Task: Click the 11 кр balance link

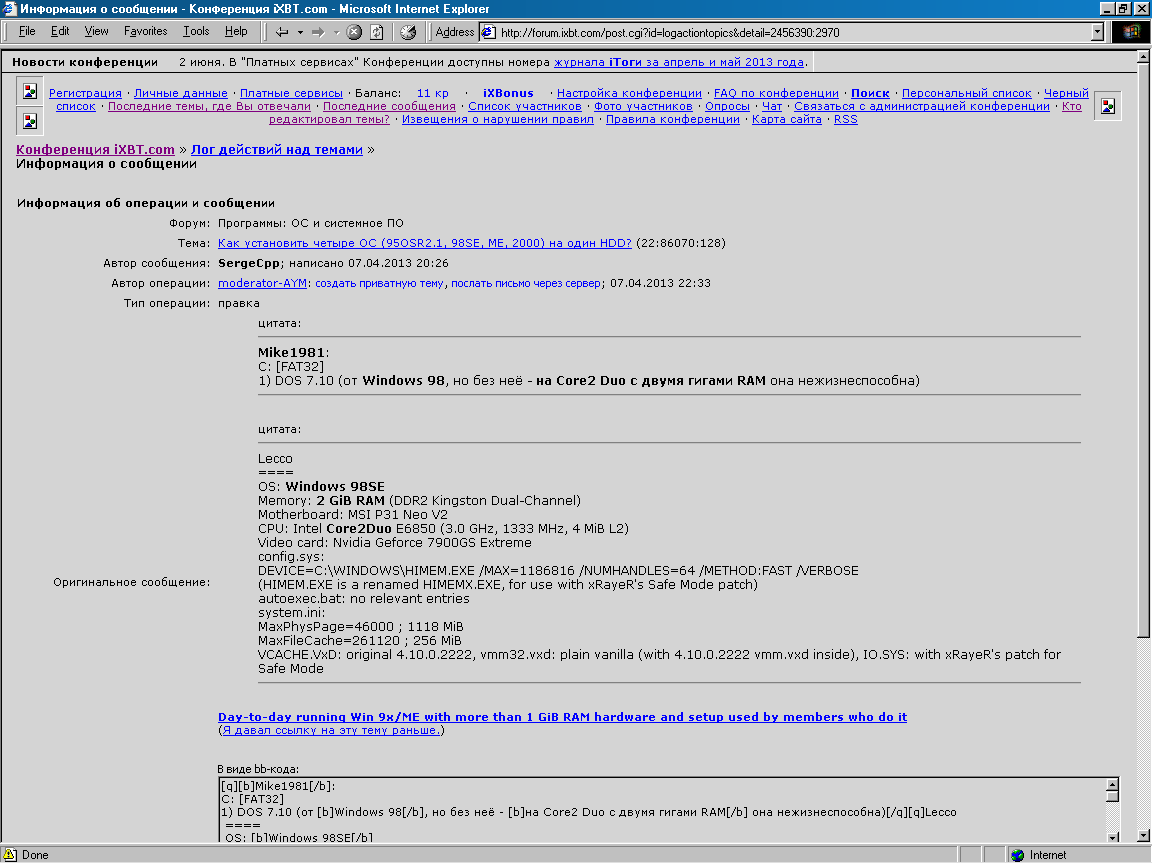Action: coord(433,93)
